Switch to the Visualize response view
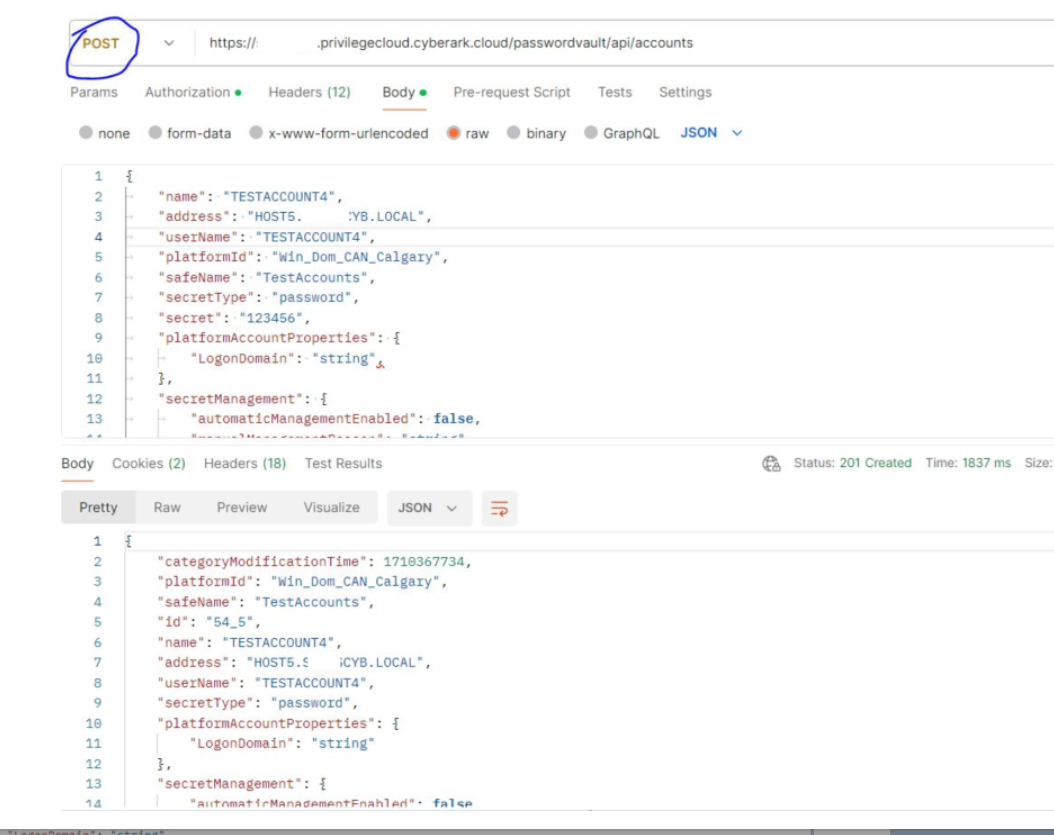Image resolution: width=1054 pixels, height=835 pixels. click(331, 508)
